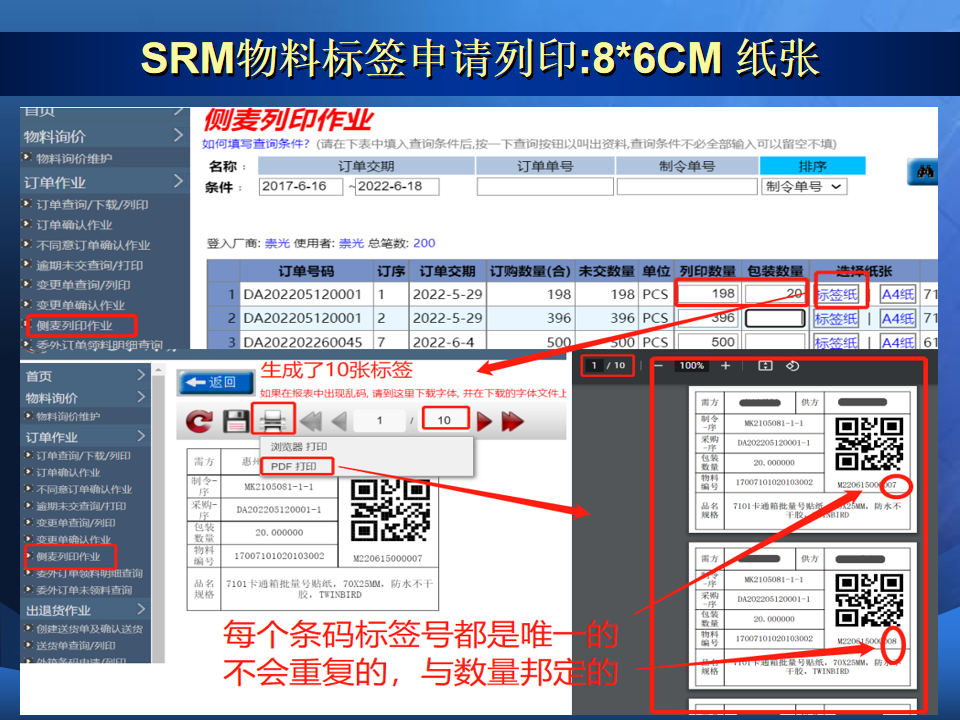Click A4纸 link for order row 3
The image size is (960, 720).
[x=898, y=342]
